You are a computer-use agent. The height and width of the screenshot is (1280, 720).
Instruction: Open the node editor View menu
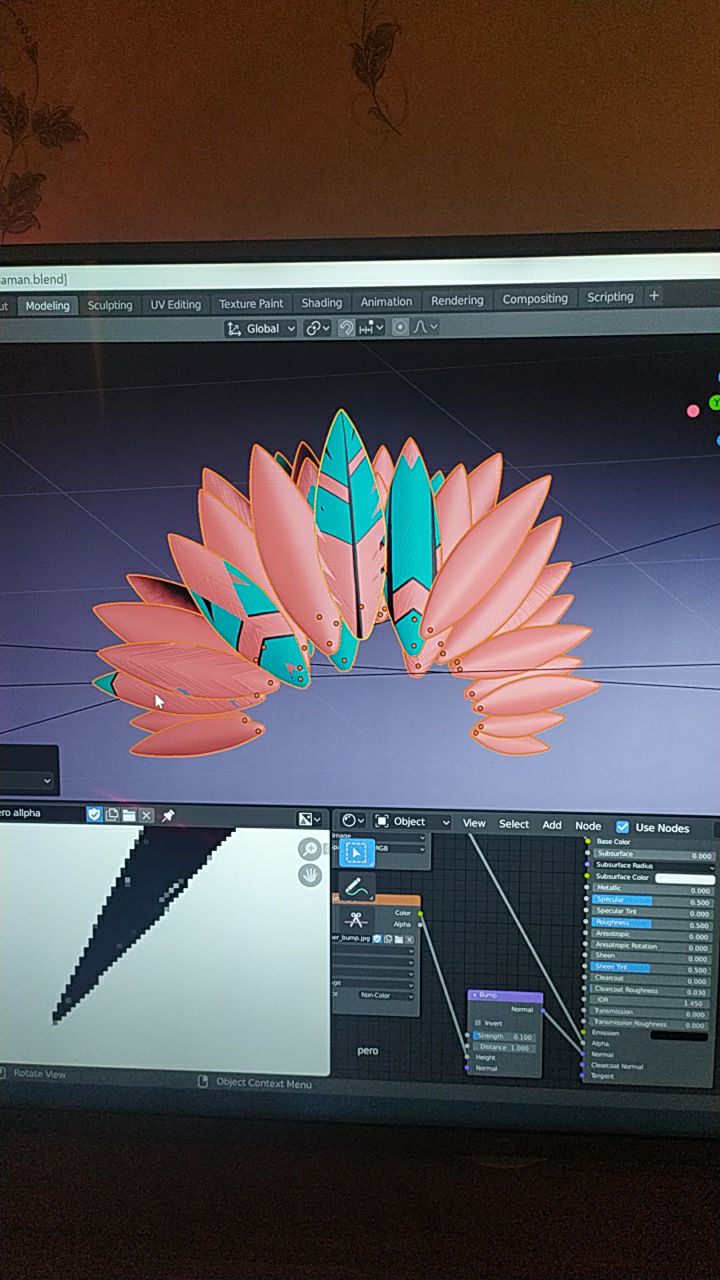(x=474, y=823)
